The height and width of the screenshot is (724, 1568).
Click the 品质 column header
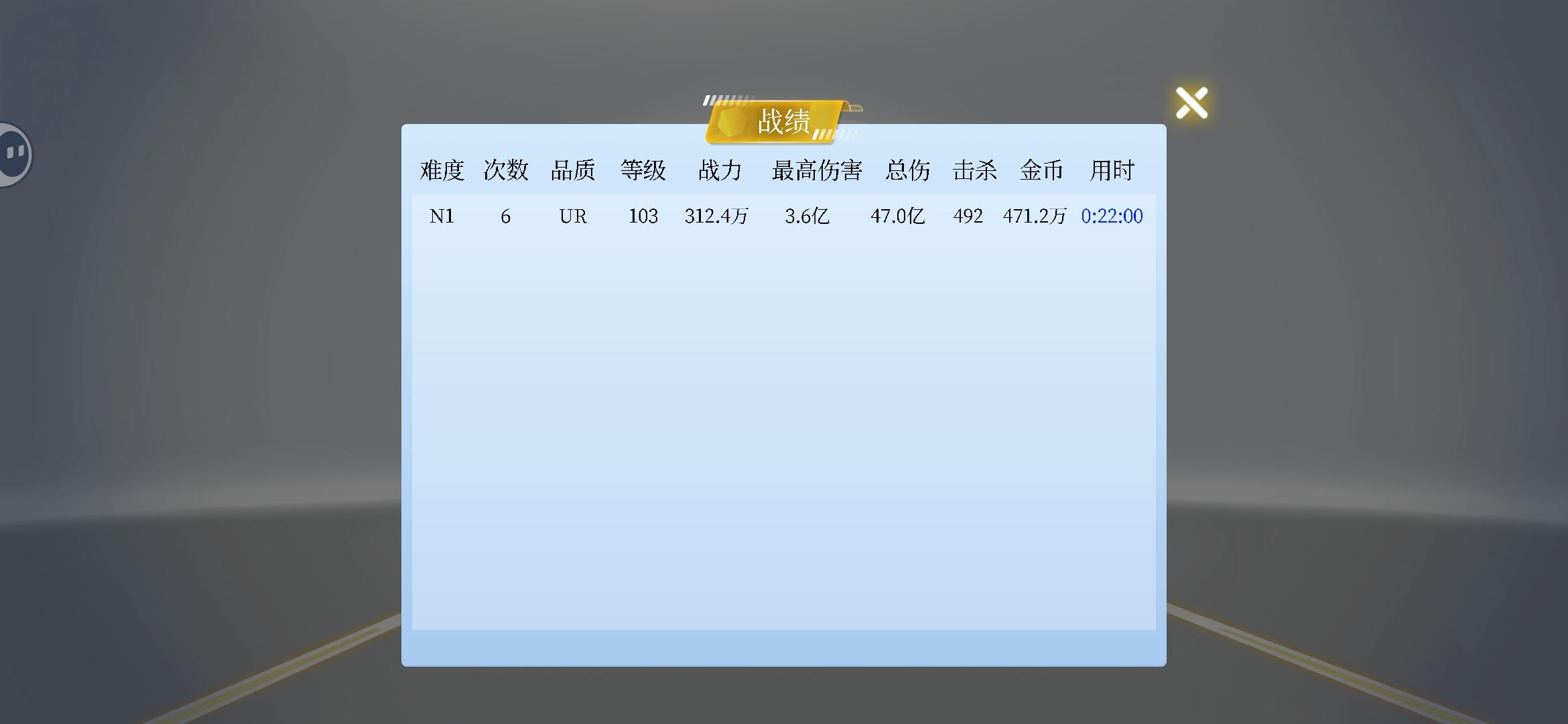(x=573, y=170)
